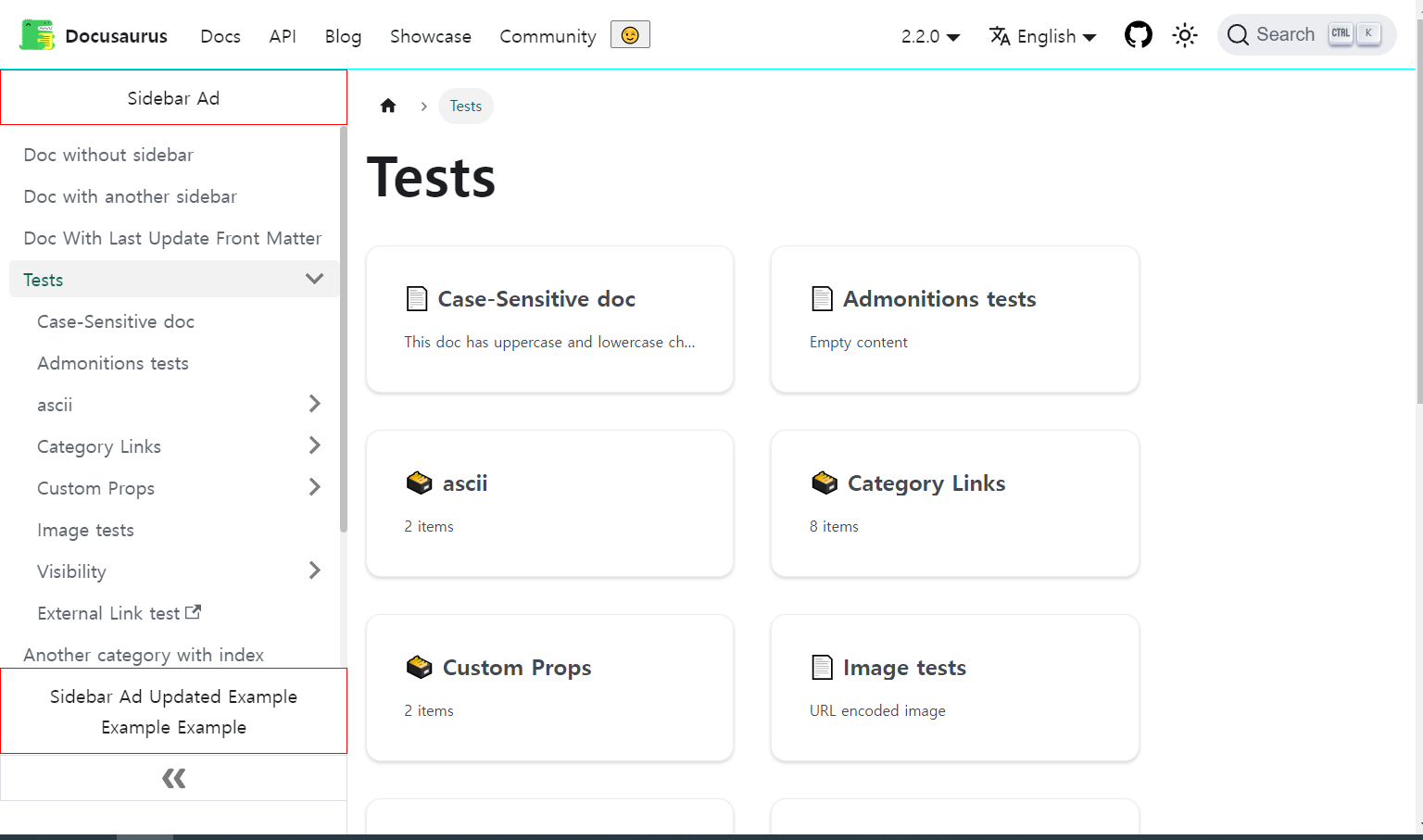Open the Community navbar item
The image size is (1423, 840).
[x=548, y=36]
